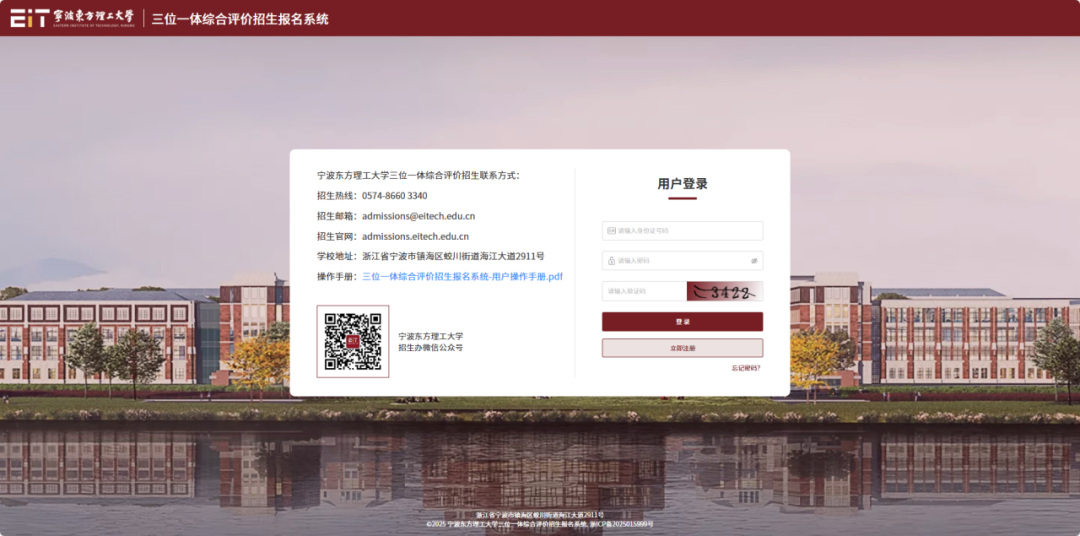Click the 招生办微信公众号 caption text
Image resolution: width=1080 pixels, height=536 pixels.
[430, 348]
